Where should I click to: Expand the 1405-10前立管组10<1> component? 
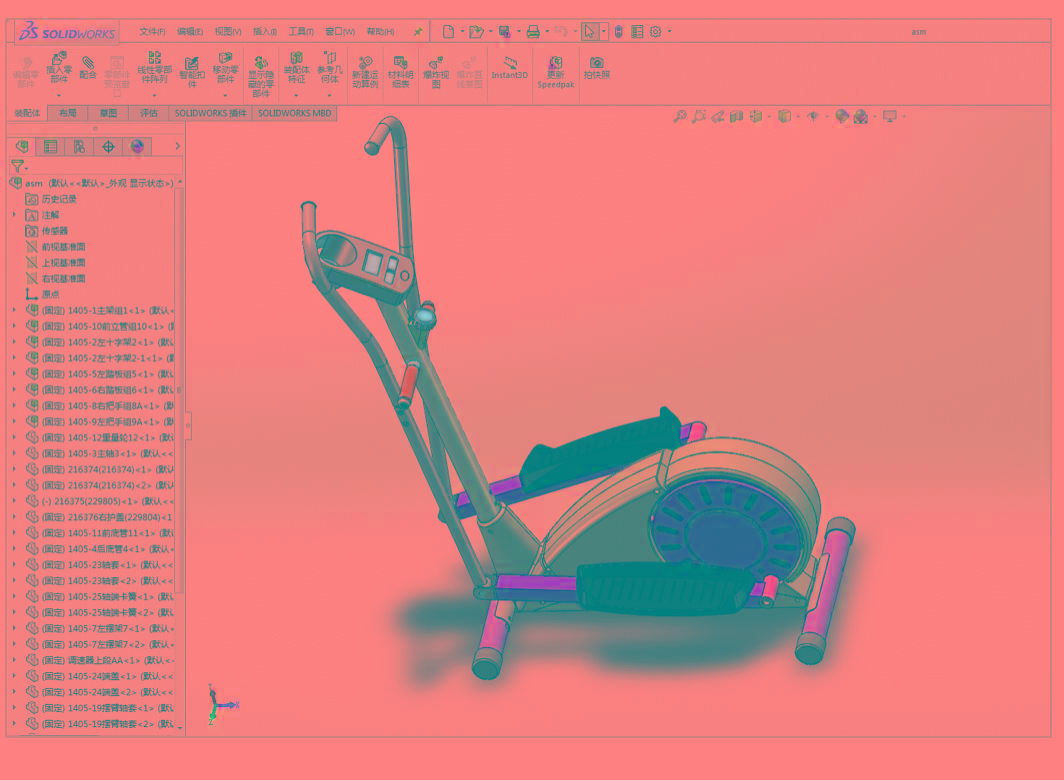tap(14, 326)
